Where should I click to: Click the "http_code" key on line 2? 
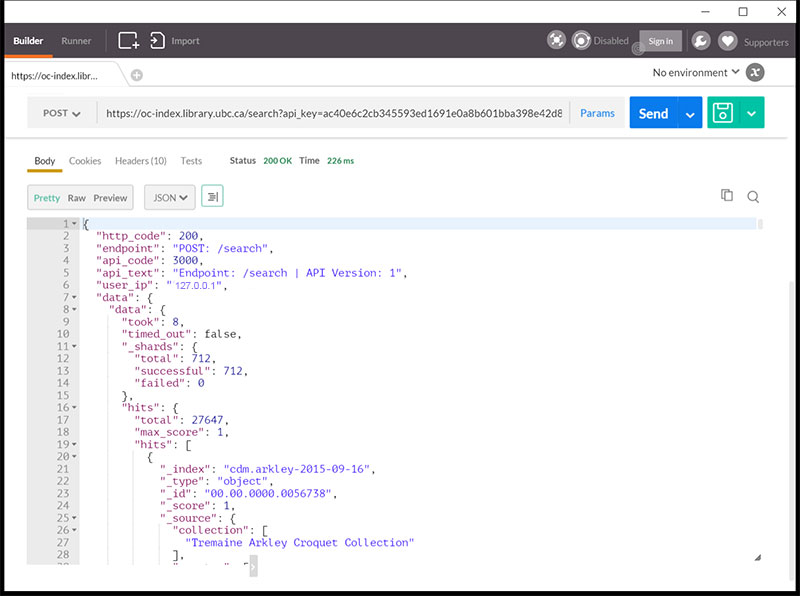[x=131, y=236]
